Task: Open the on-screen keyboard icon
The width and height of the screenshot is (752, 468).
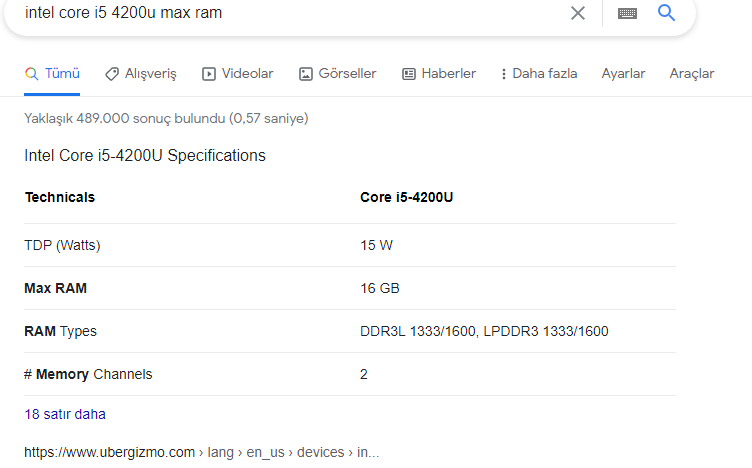Action: tap(627, 13)
